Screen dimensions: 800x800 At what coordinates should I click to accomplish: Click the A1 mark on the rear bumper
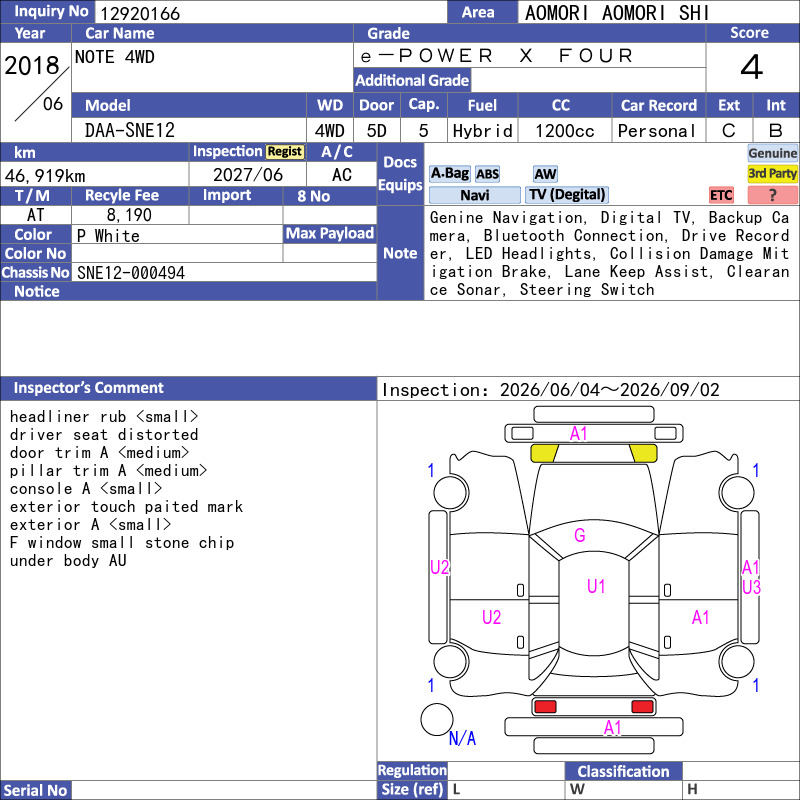point(612,728)
